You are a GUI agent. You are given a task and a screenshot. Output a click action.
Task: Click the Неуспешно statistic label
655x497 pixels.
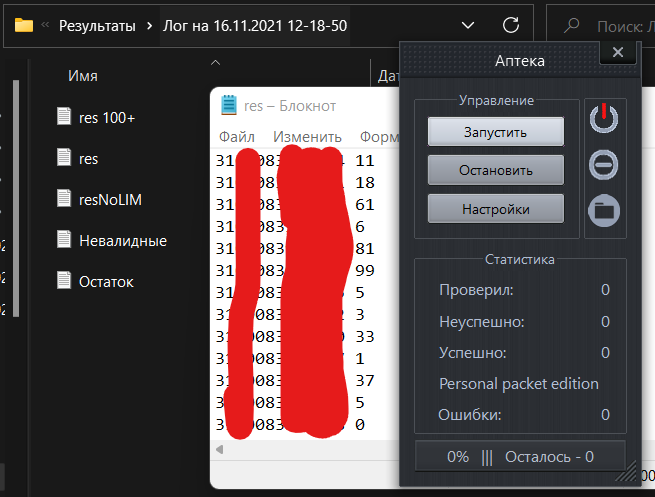[x=482, y=322]
